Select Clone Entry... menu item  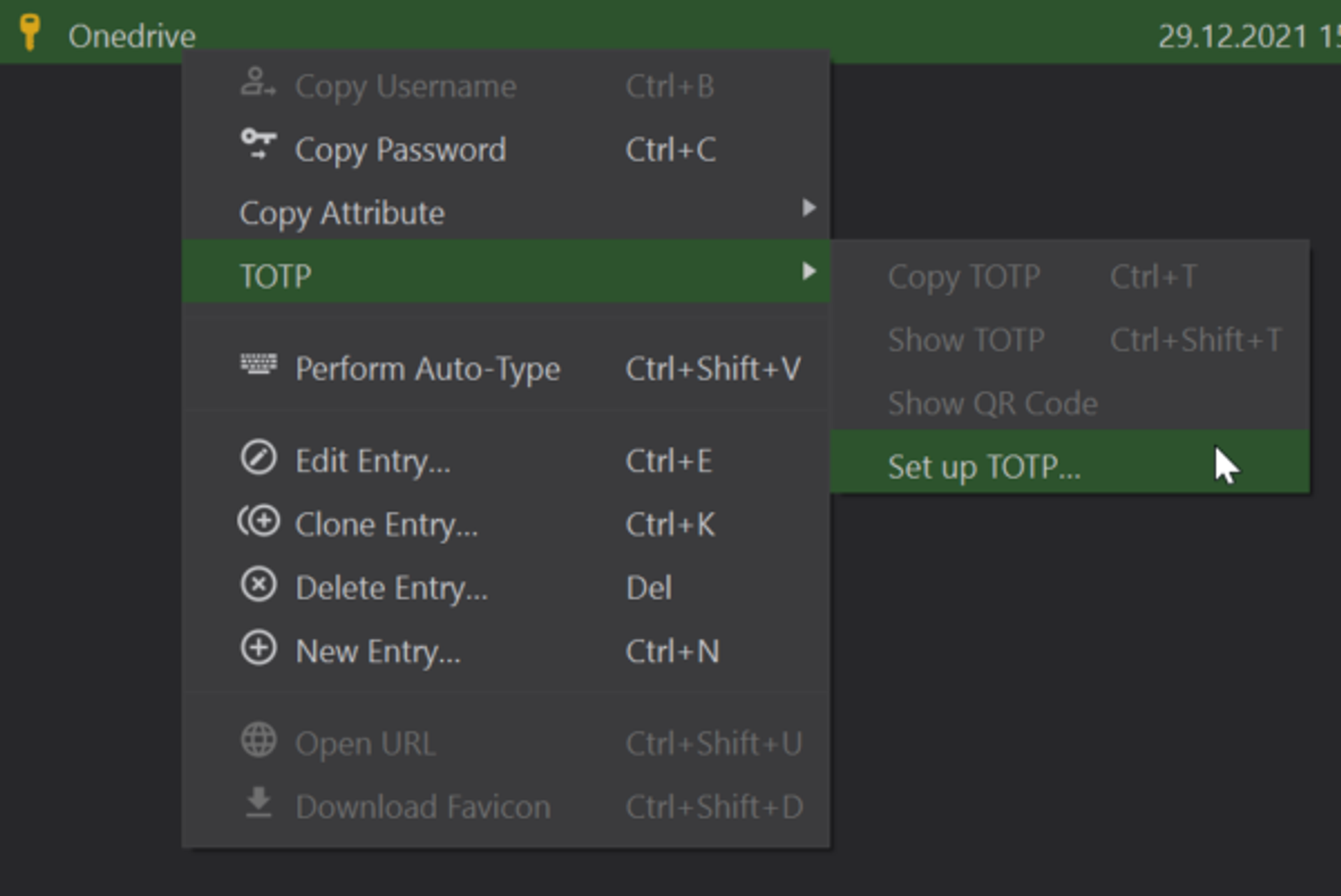coord(506,524)
